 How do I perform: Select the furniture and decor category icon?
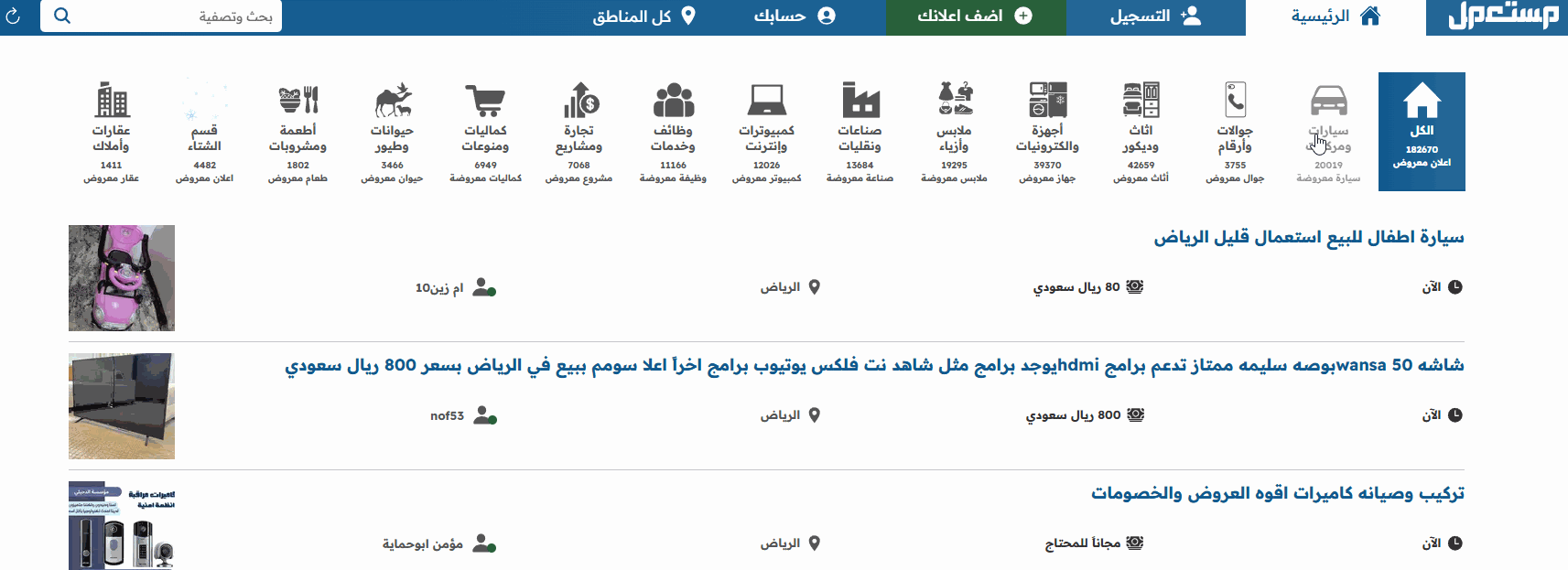click(1141, 101)
